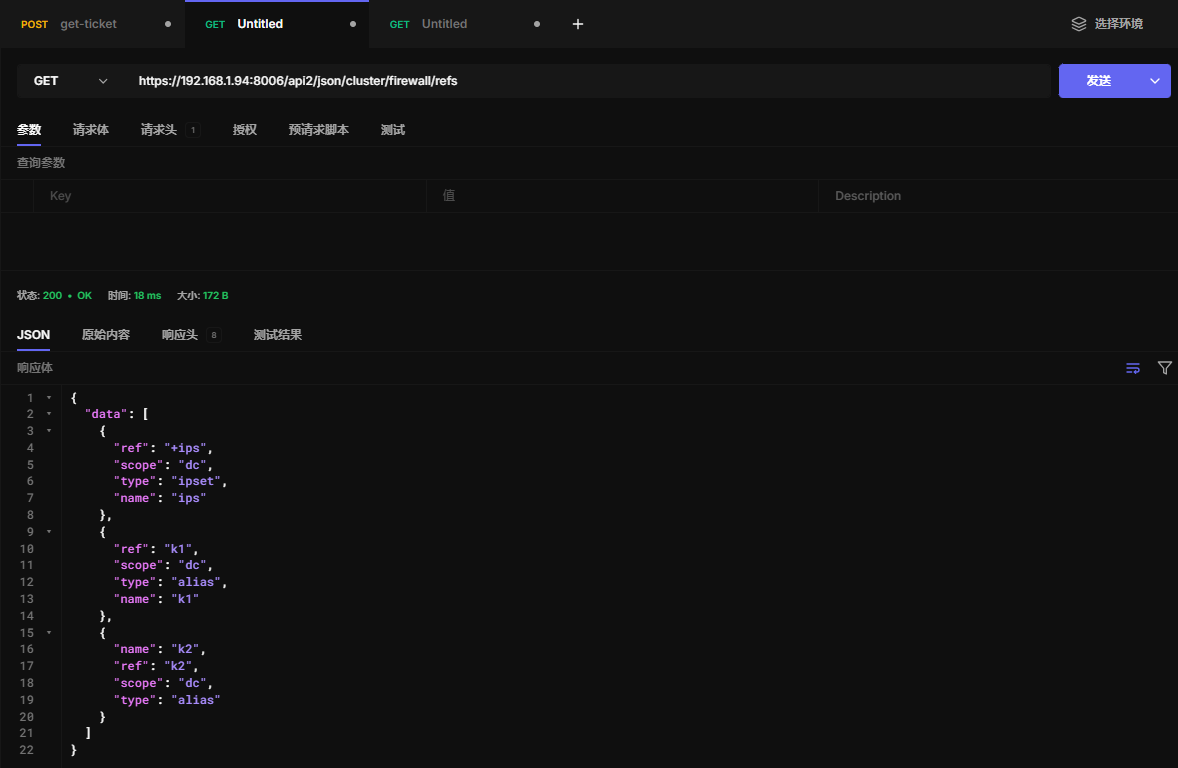Close the get-ticket tab via its dot
The height and width of the screenshot is (768, 1178).
click(167, 24)
